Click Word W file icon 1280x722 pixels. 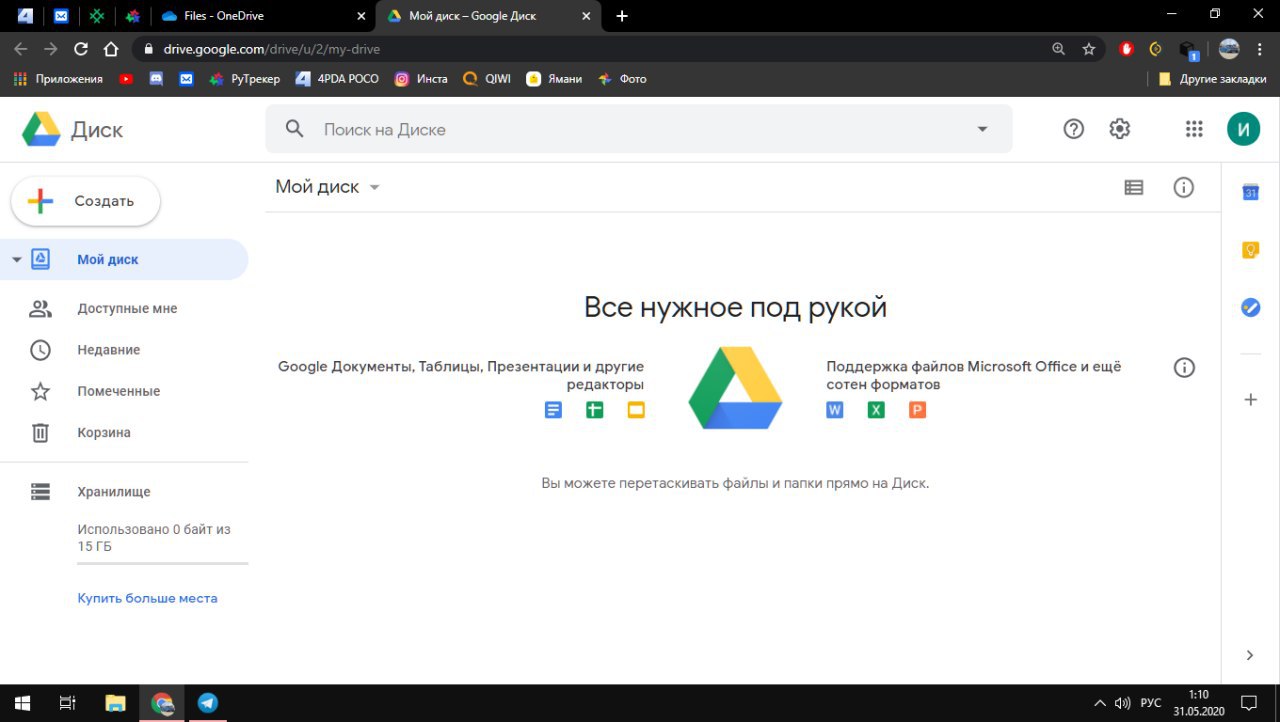(x=835, y=410)
